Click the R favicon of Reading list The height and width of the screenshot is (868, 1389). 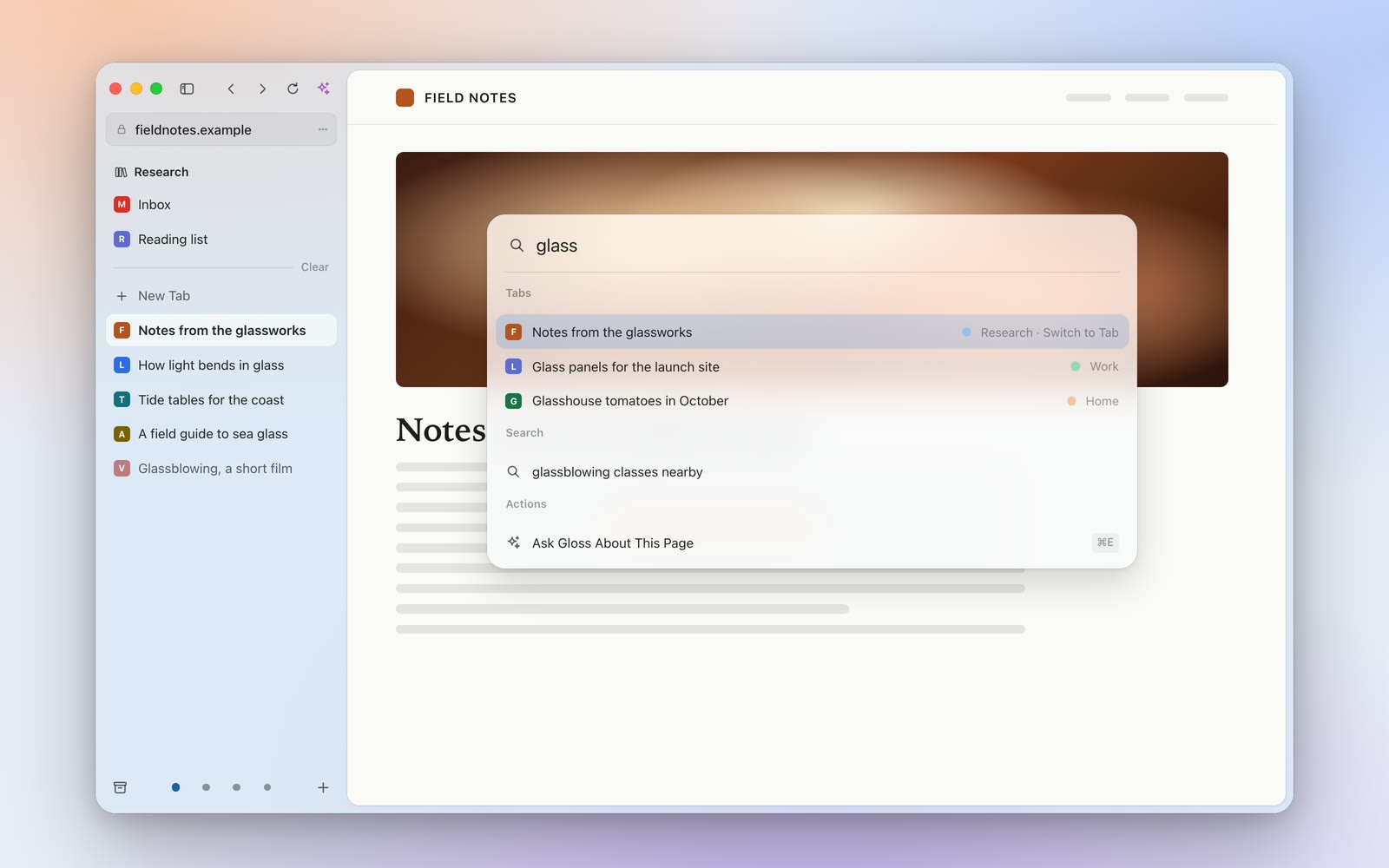122,239
